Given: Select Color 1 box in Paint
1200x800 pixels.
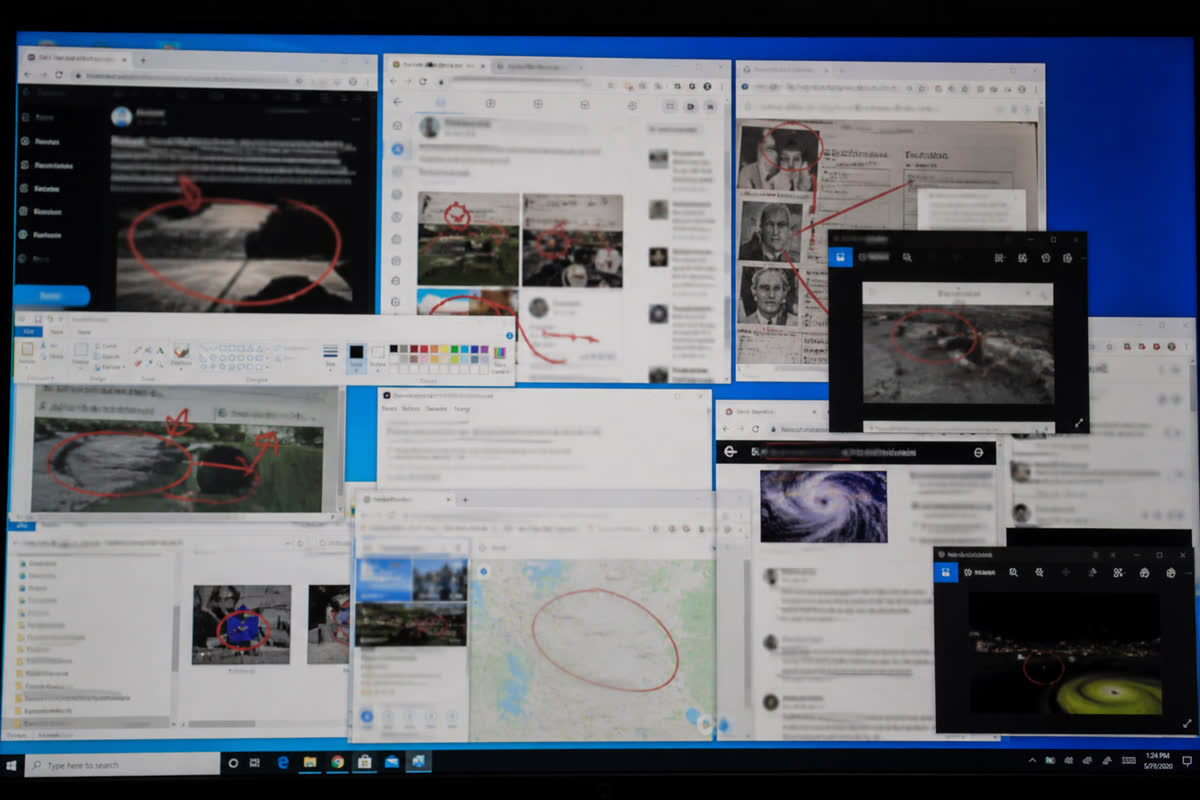Looking at the screenshot, I should coord(356,357).
